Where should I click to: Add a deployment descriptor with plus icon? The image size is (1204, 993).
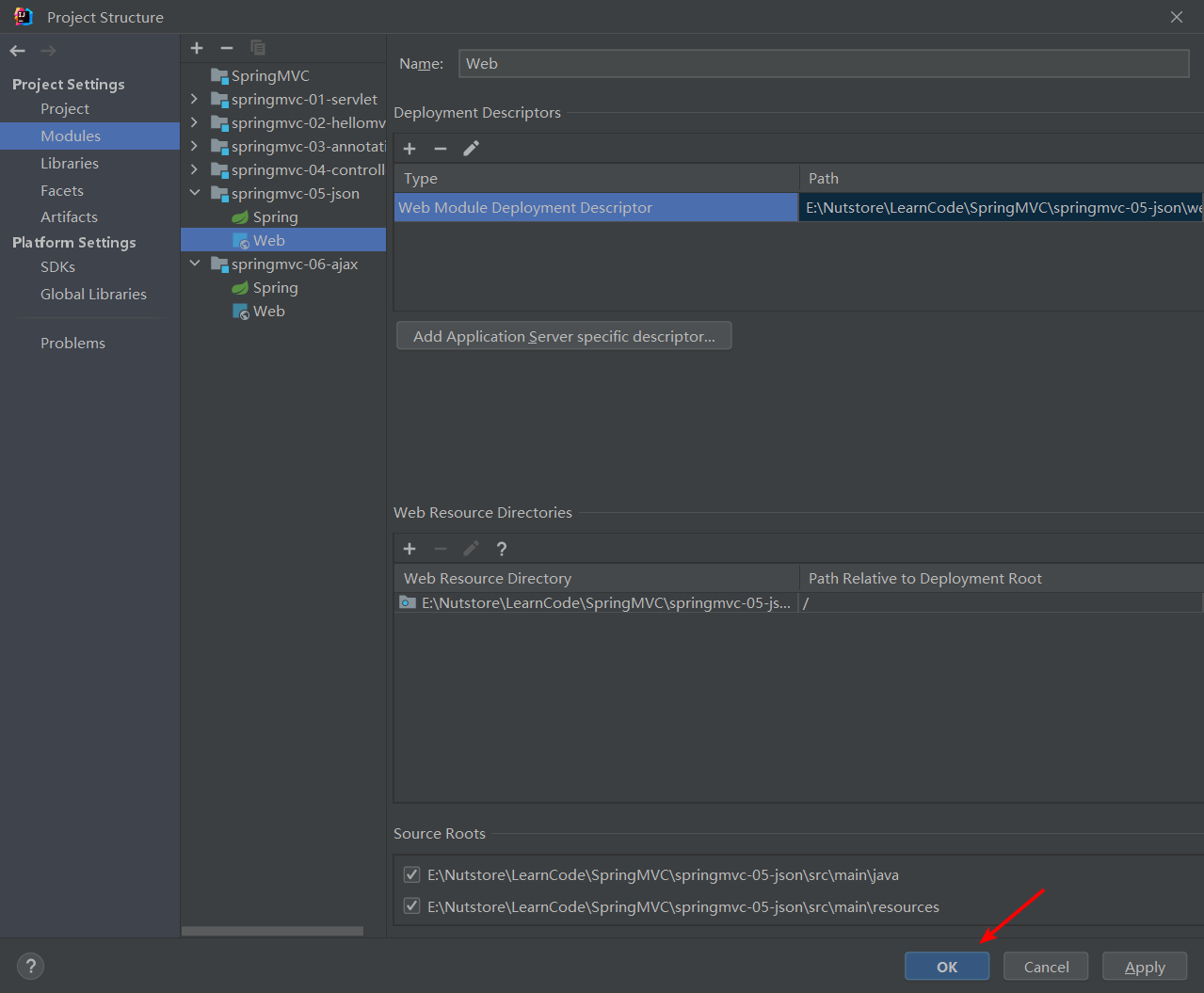tap(409, 149)
